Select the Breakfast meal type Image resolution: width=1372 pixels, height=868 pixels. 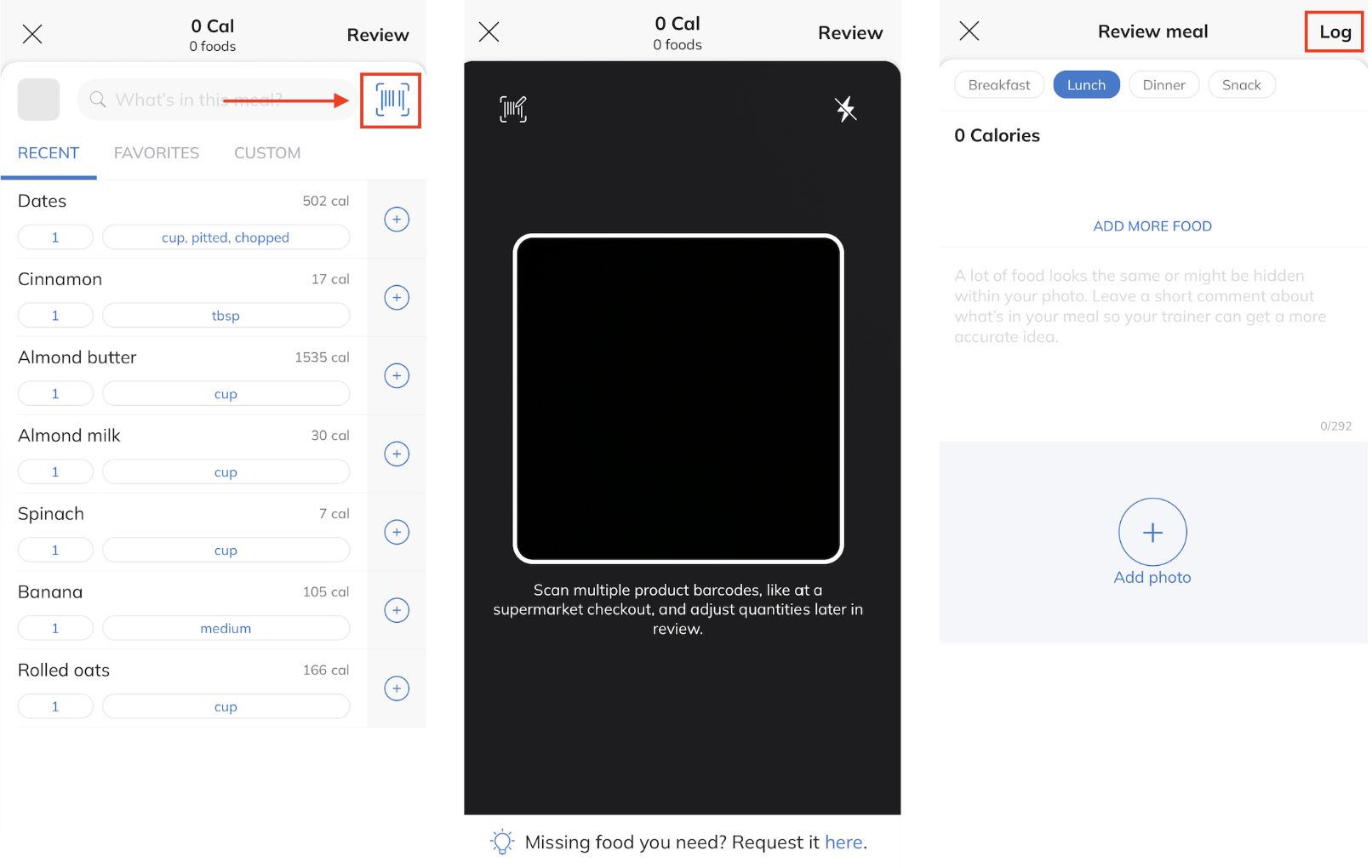[999, 85]
